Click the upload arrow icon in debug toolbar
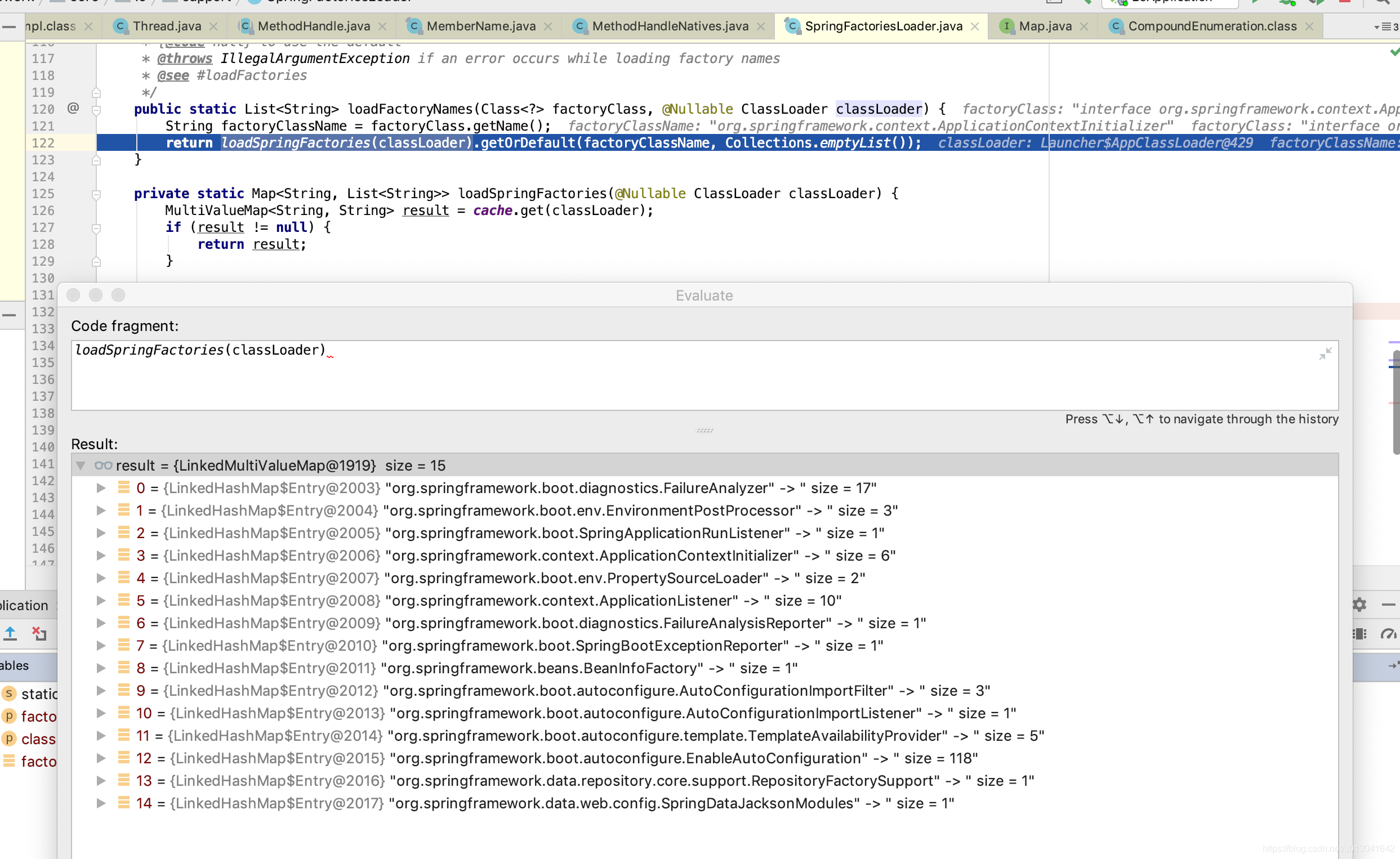1400x859 pixels. pyautogui.click(x=10, y=633)
